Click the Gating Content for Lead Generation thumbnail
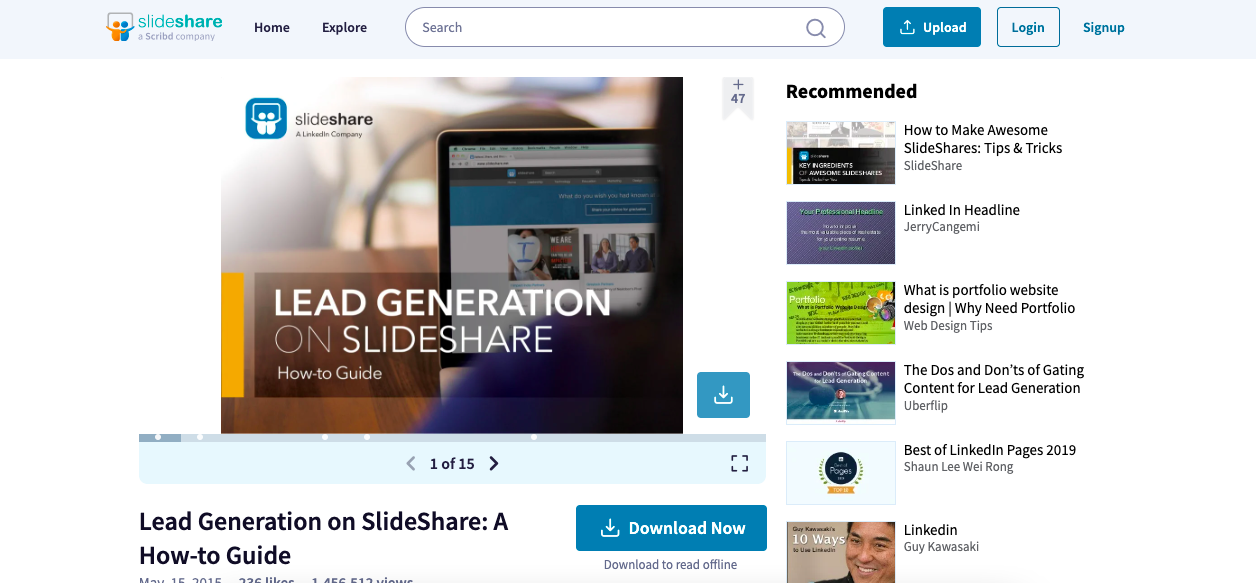Screen dimensions: 1256x583 [x=841, y=393]
